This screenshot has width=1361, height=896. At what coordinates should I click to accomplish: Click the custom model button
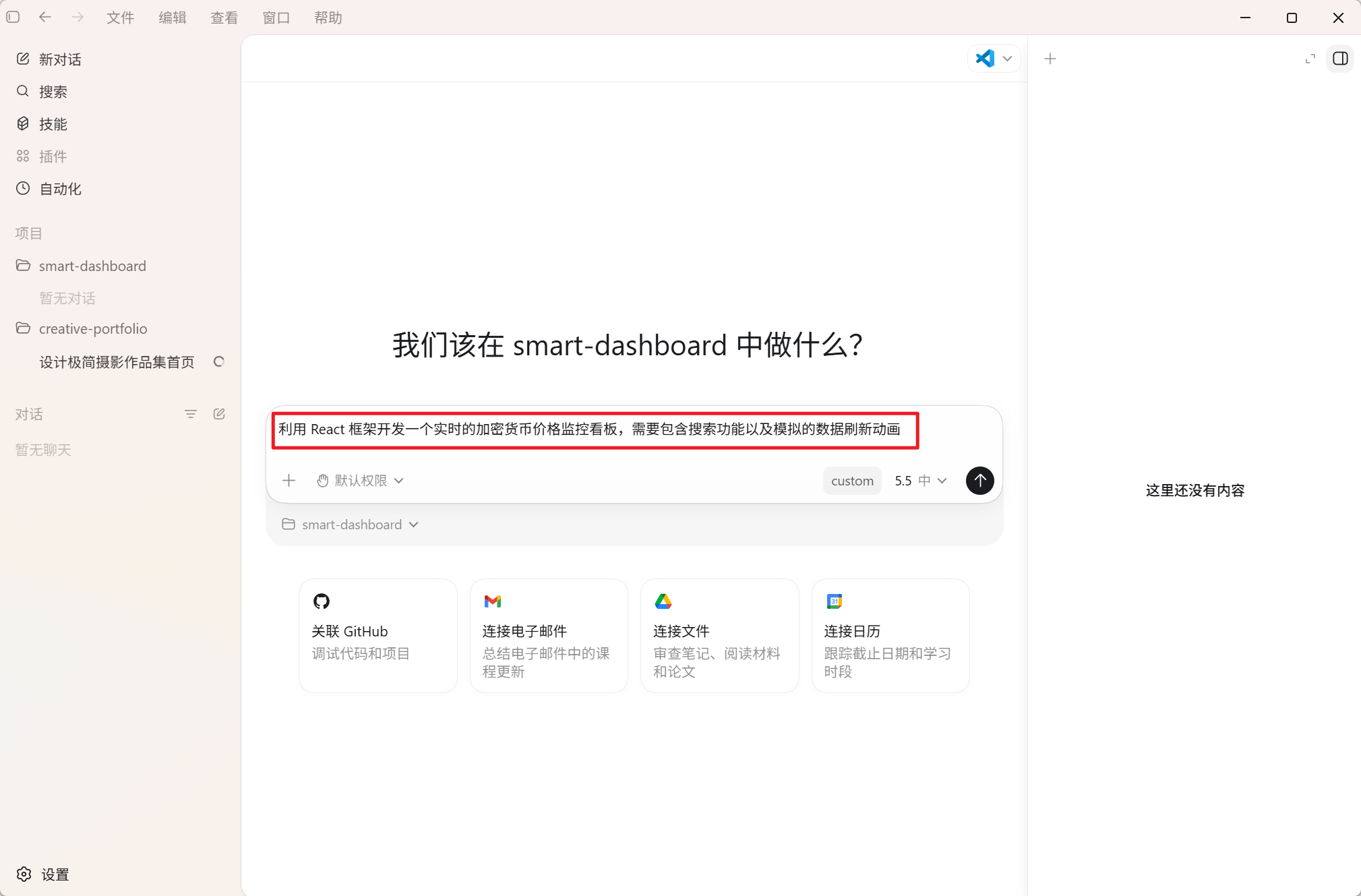pyautogui.click(x=852, y=481)
